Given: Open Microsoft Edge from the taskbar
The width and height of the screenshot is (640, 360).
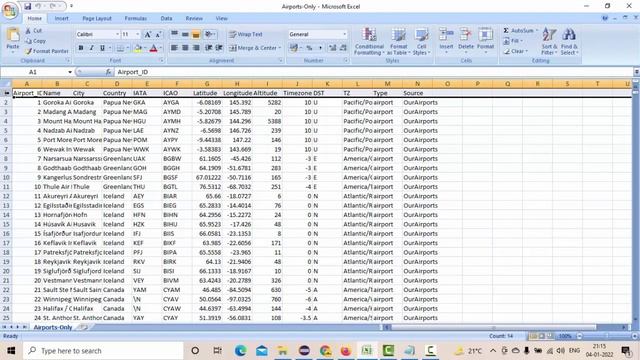Looking at the screenshot, I should (x=240, y=351).
